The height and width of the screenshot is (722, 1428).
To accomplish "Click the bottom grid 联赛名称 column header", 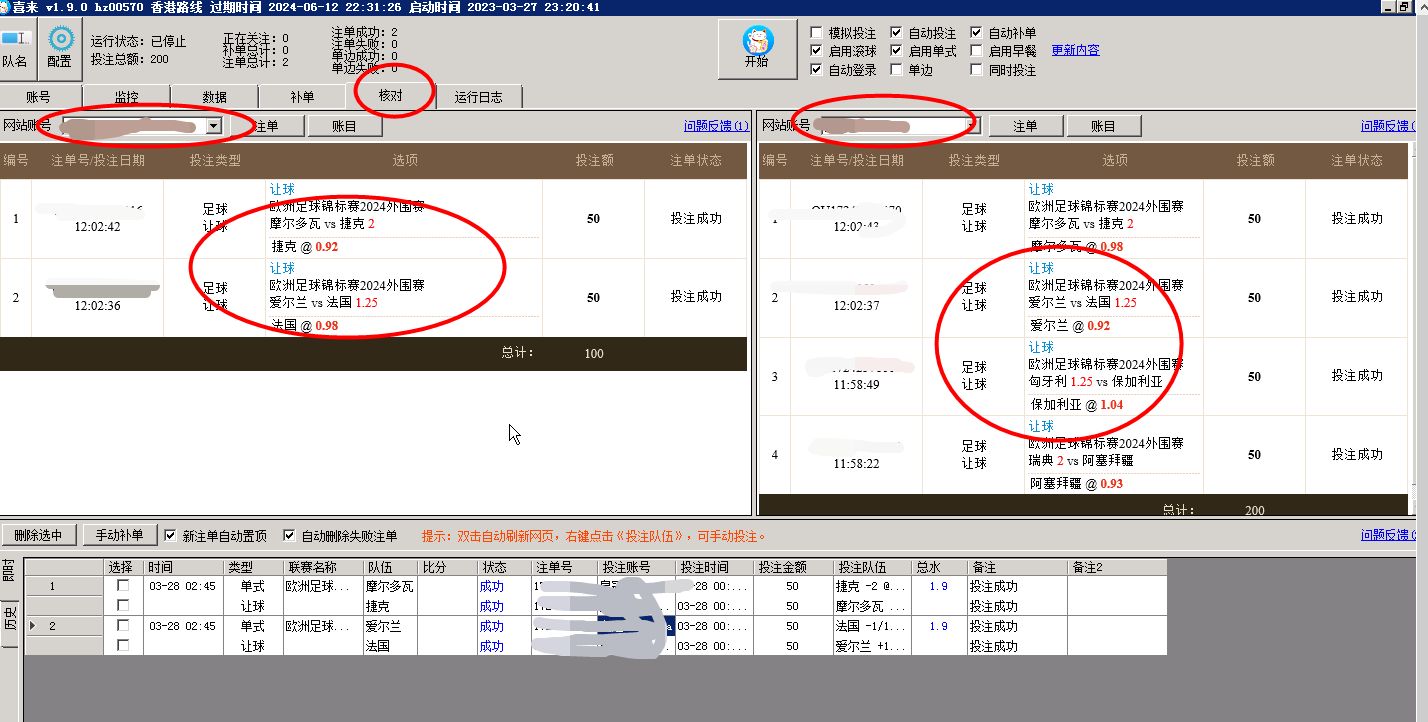I will pos(323,567).
